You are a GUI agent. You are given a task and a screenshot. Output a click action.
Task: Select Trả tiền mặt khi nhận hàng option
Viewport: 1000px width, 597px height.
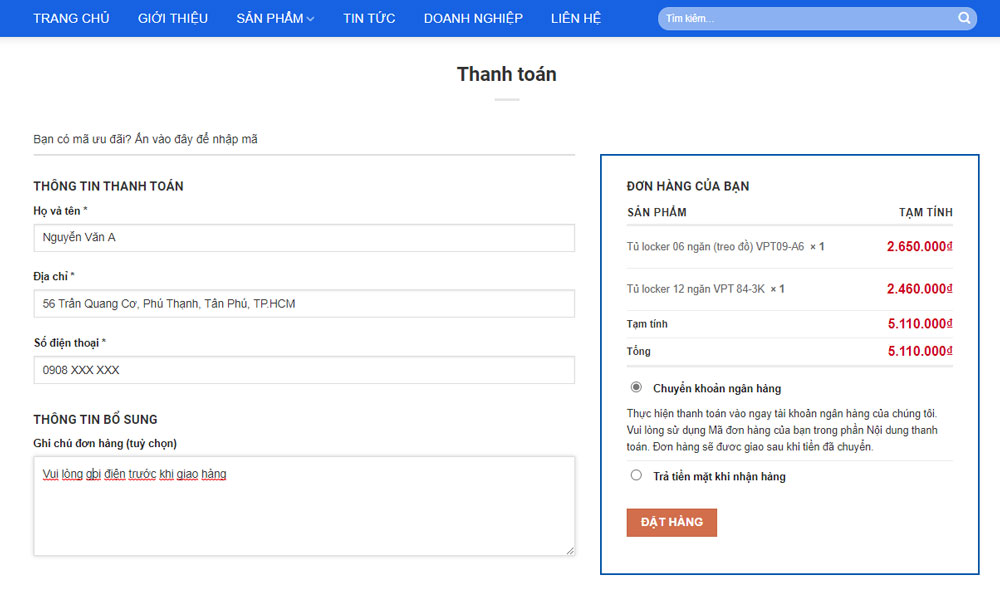(636, 475)
